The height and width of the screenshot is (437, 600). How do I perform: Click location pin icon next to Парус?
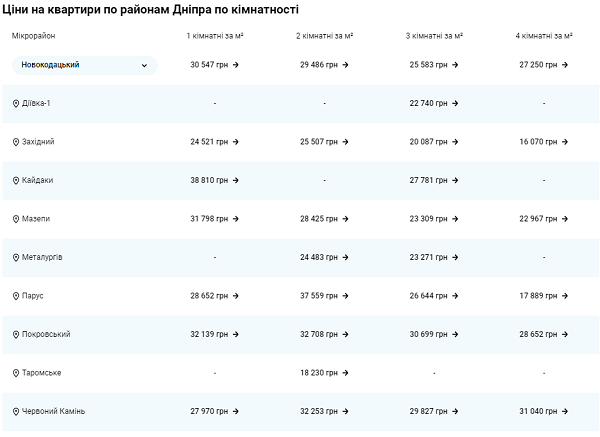(x=16, y=296)
